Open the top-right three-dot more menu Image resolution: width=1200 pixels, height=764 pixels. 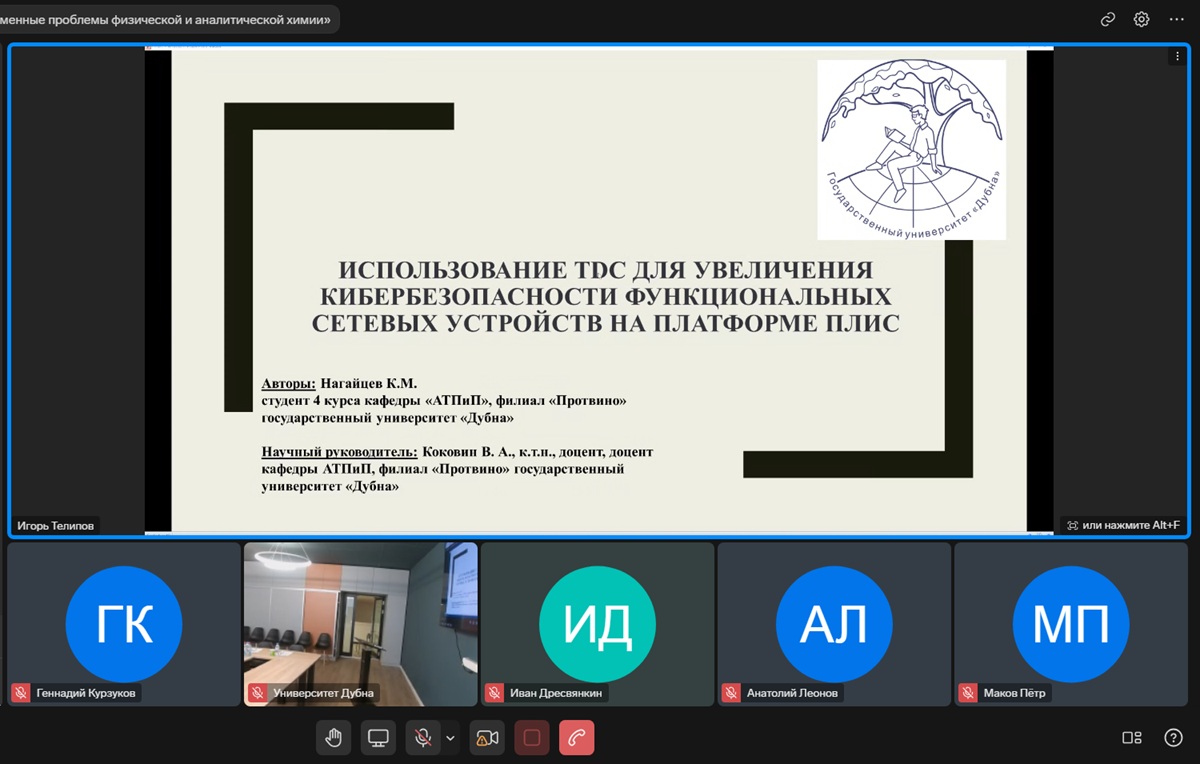1176,19
